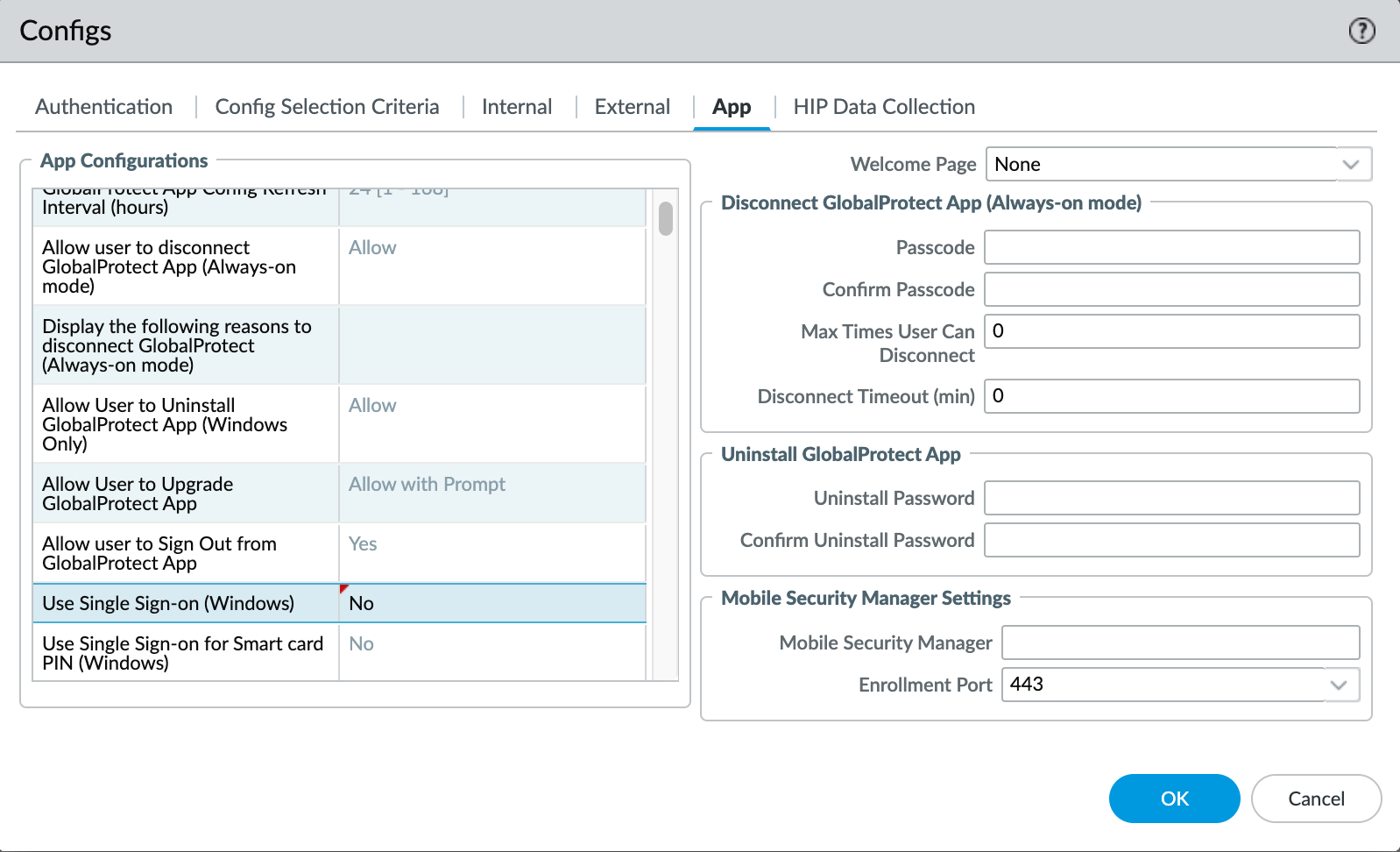Go to the Internal tab

click(x=517, y=107)
